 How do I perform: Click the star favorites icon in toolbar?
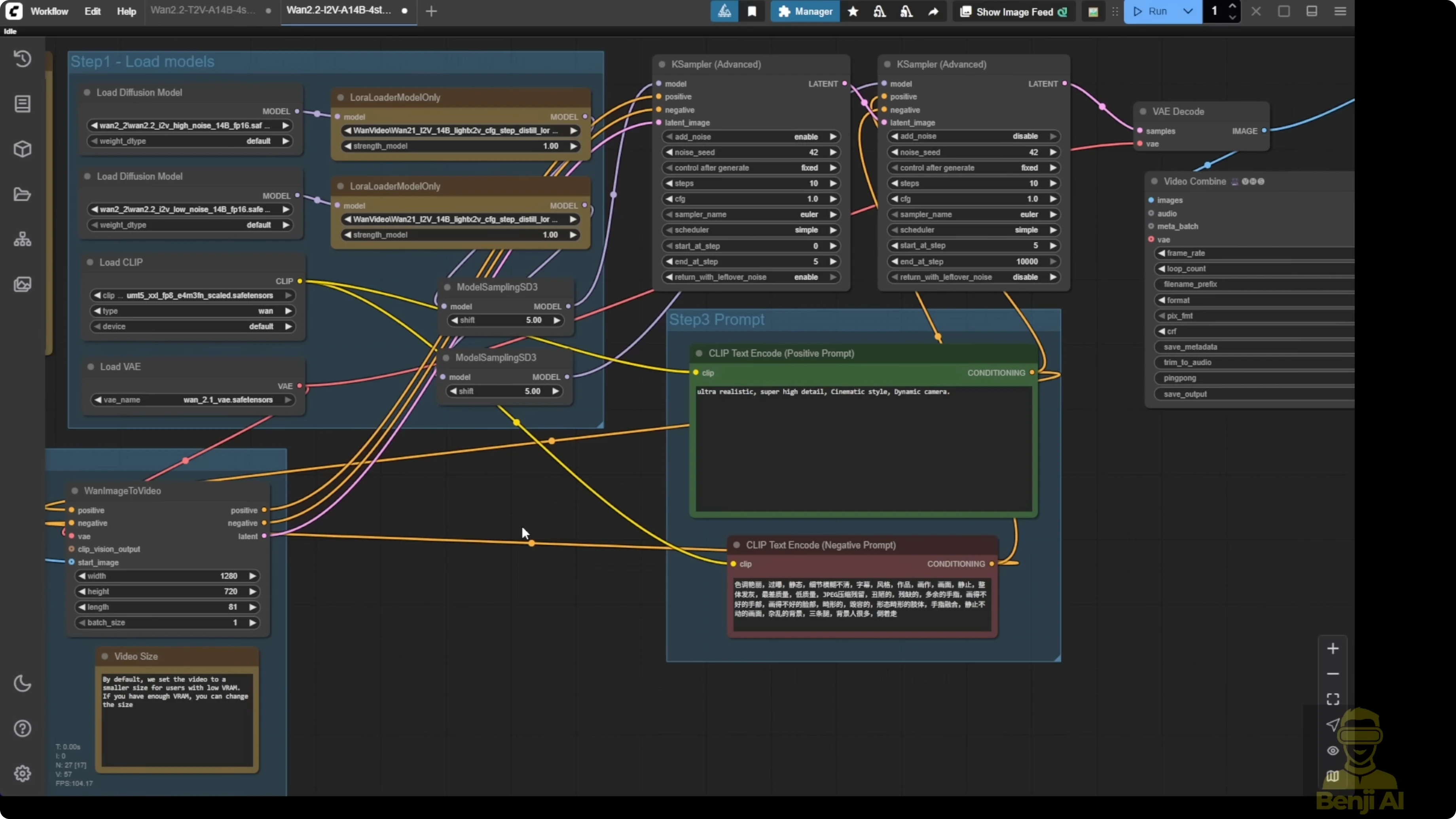tap(853, 11)
